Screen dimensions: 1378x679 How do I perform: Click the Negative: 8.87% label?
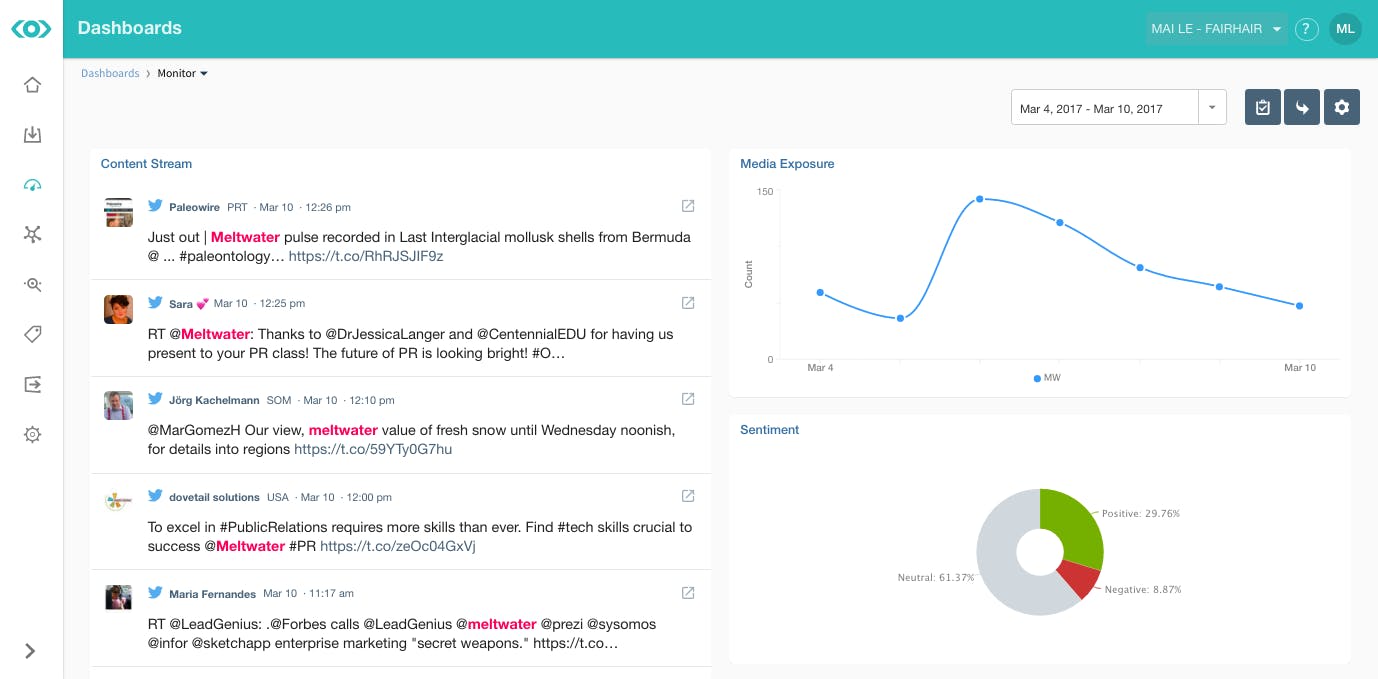point(1143,590)
